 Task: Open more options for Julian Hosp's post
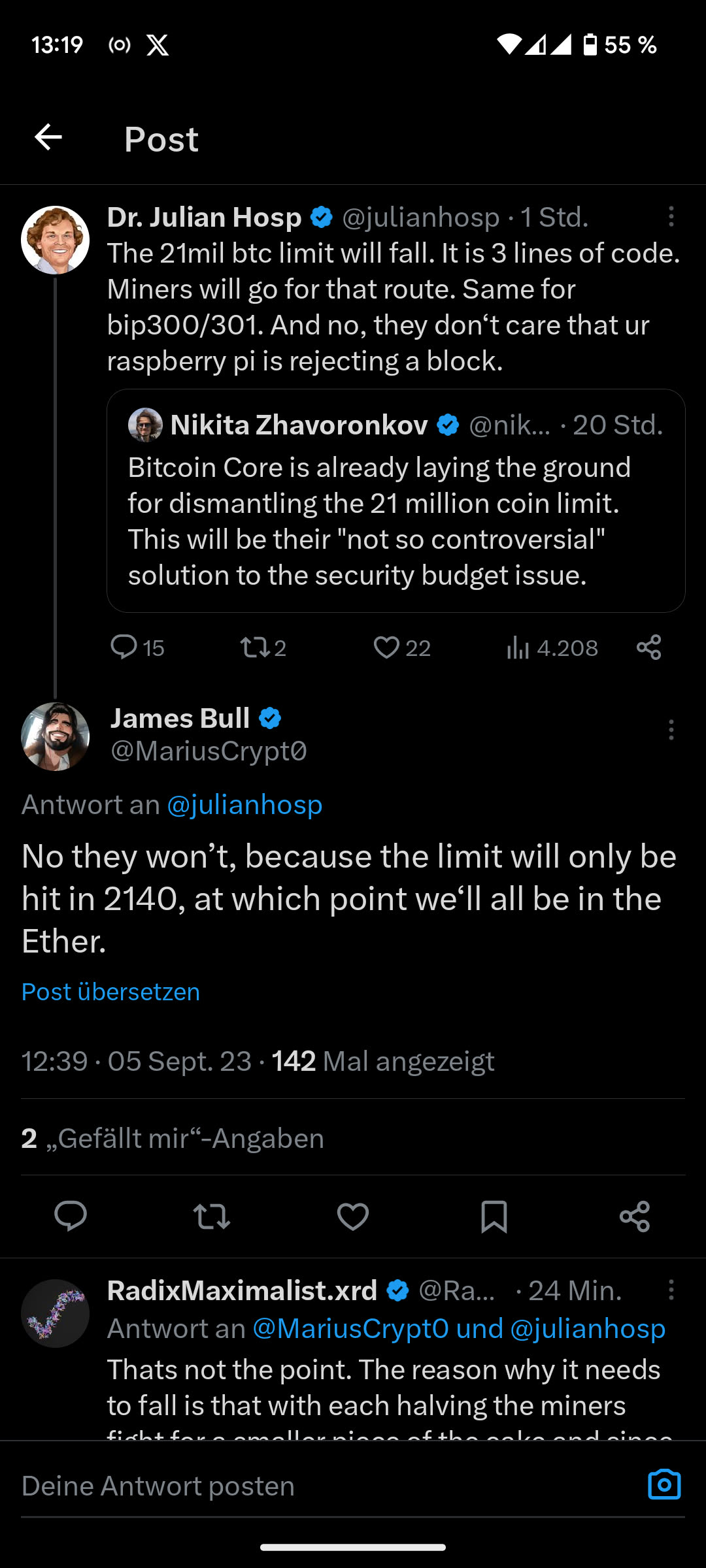[671, 217]
